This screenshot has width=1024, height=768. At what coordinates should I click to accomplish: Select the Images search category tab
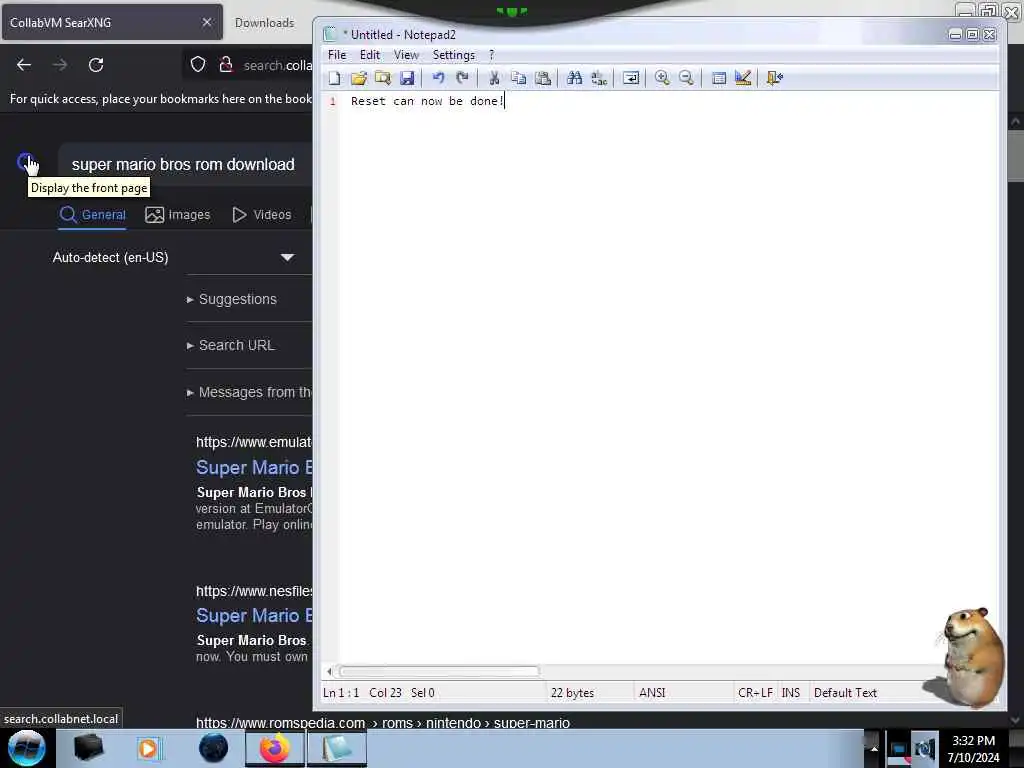[x=178, y=214]
